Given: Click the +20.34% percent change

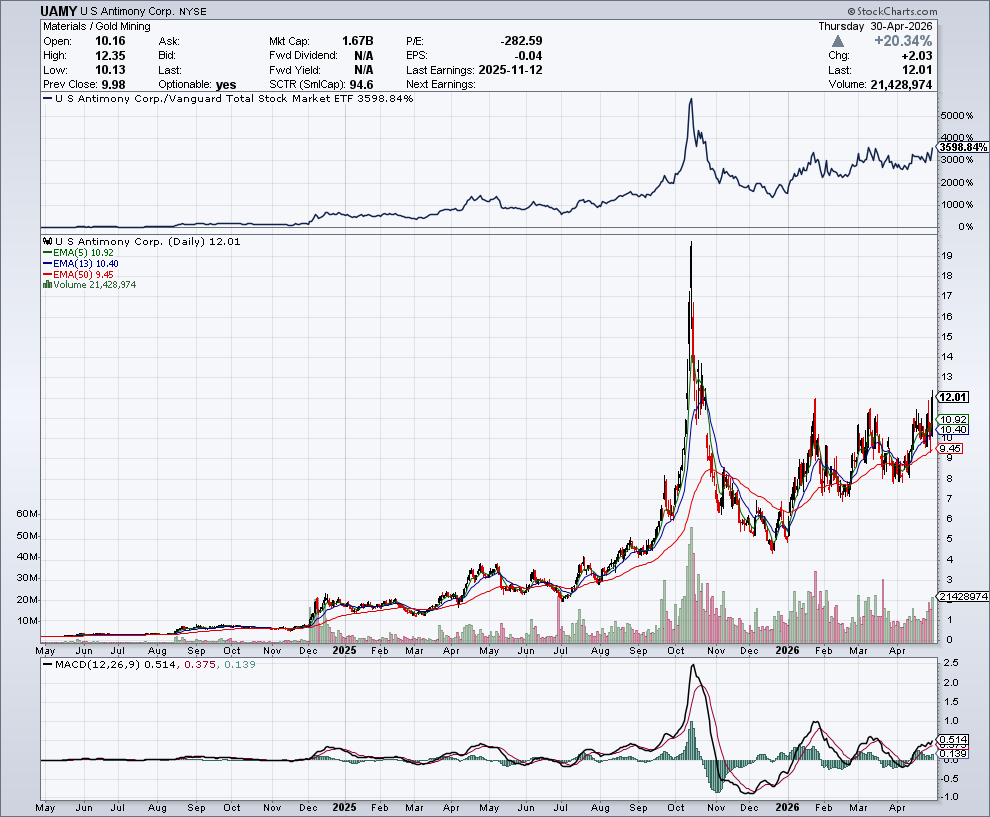Looking at the screenshot, I should point(903,41).
